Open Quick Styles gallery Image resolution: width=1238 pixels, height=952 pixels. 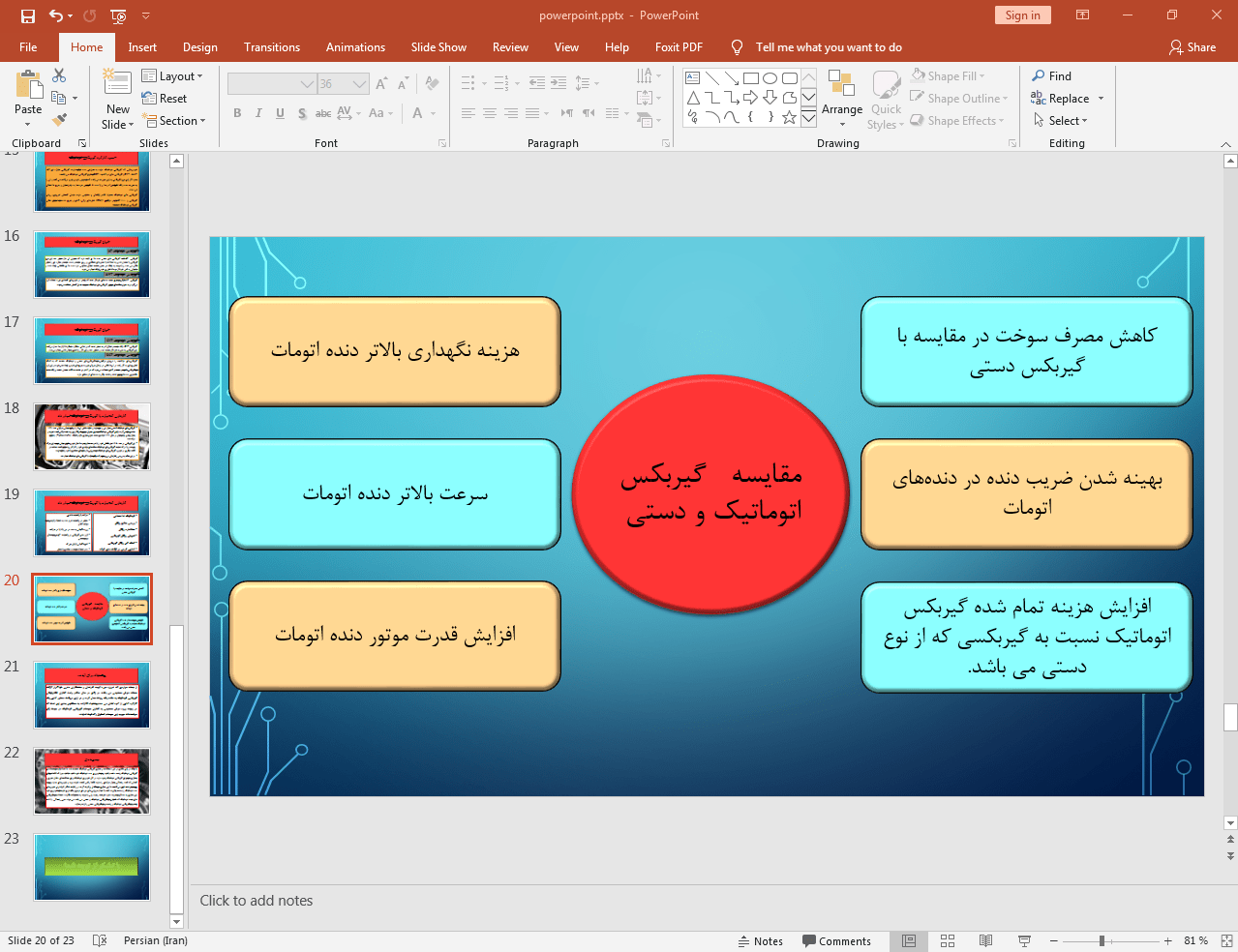(x=886, y=100)
